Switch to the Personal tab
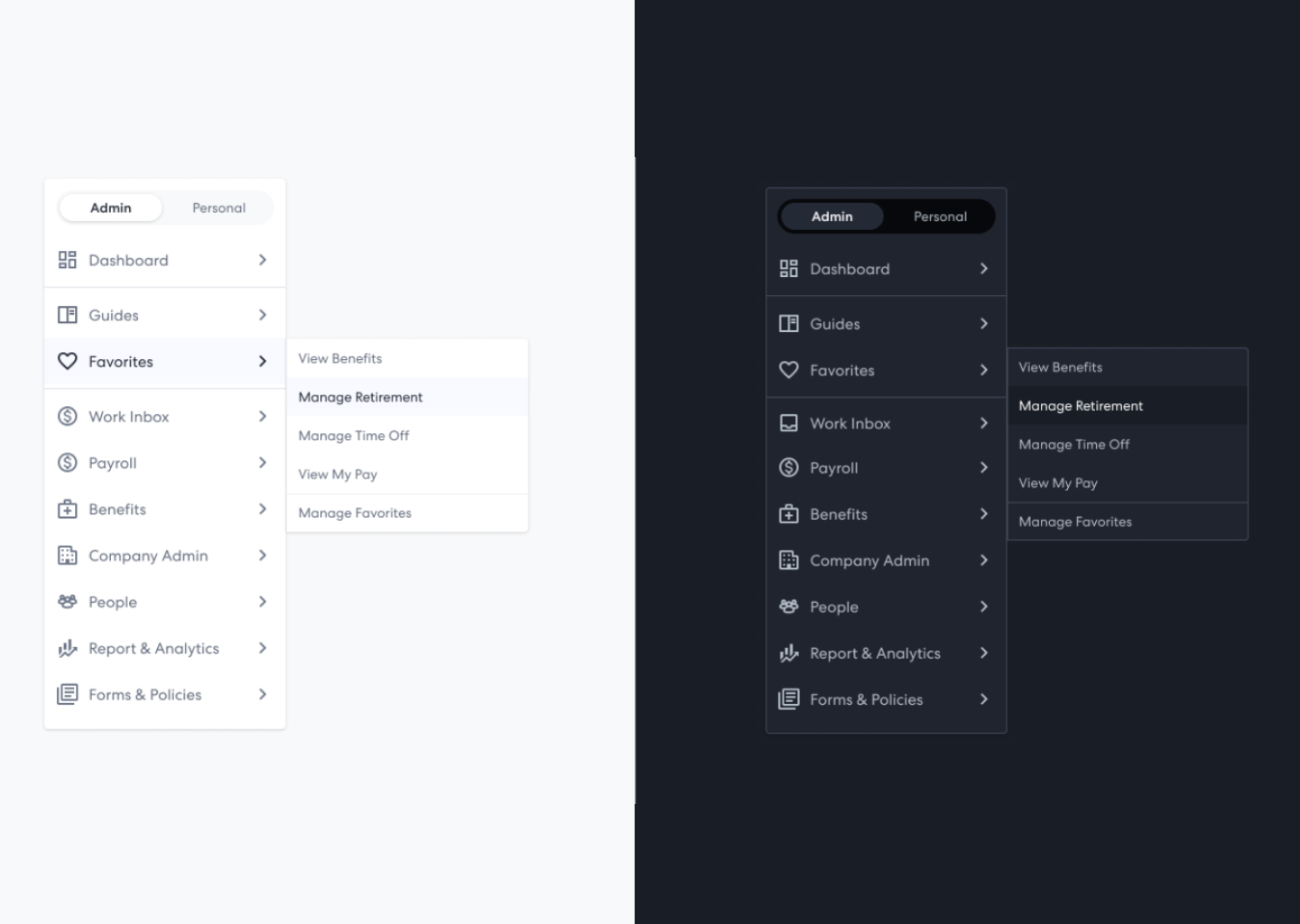The height and width of the screenshot is (924, 1300). pos(218,208)
